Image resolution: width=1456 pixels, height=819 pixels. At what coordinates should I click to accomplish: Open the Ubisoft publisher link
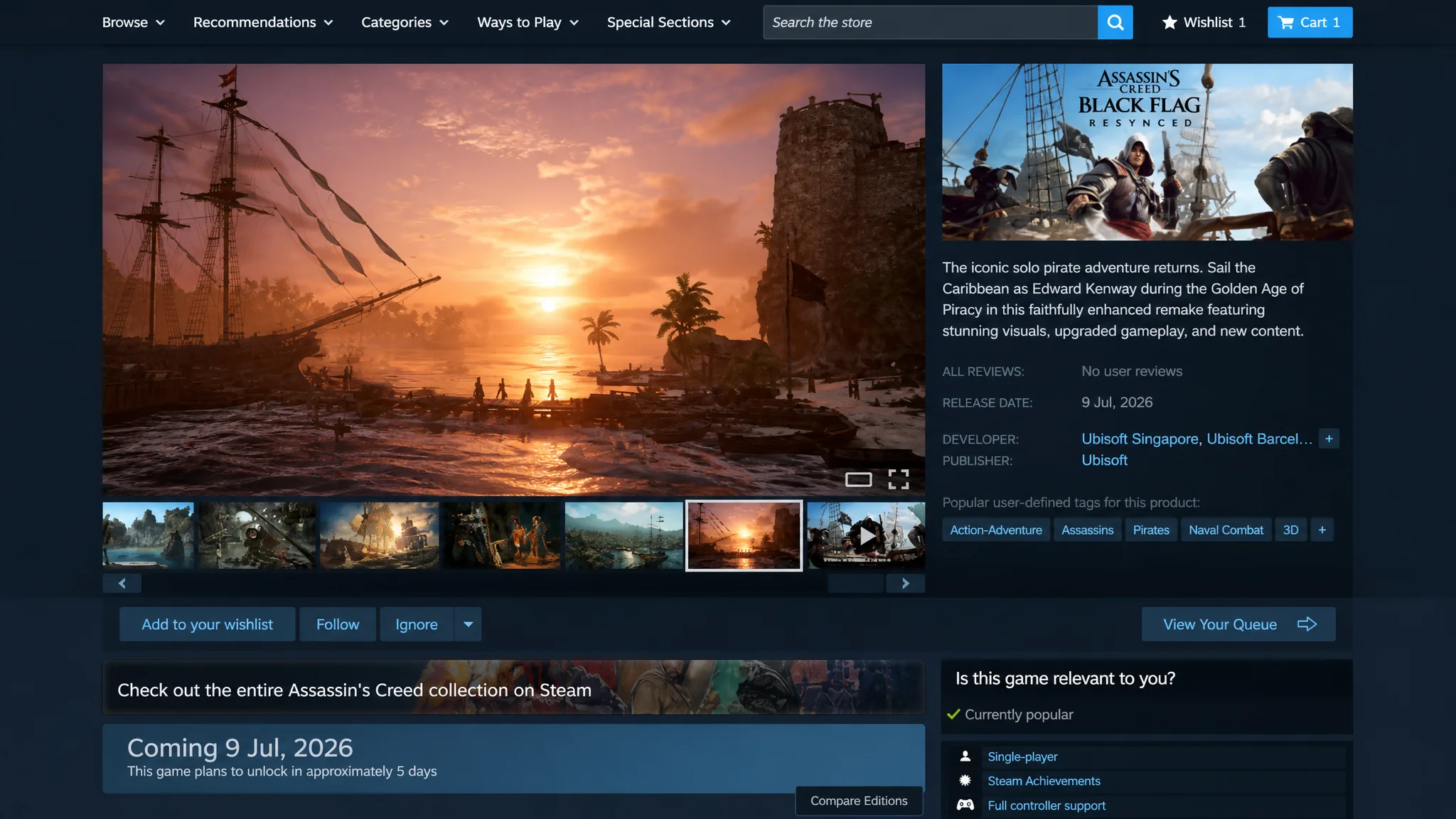coord(1104,460)
